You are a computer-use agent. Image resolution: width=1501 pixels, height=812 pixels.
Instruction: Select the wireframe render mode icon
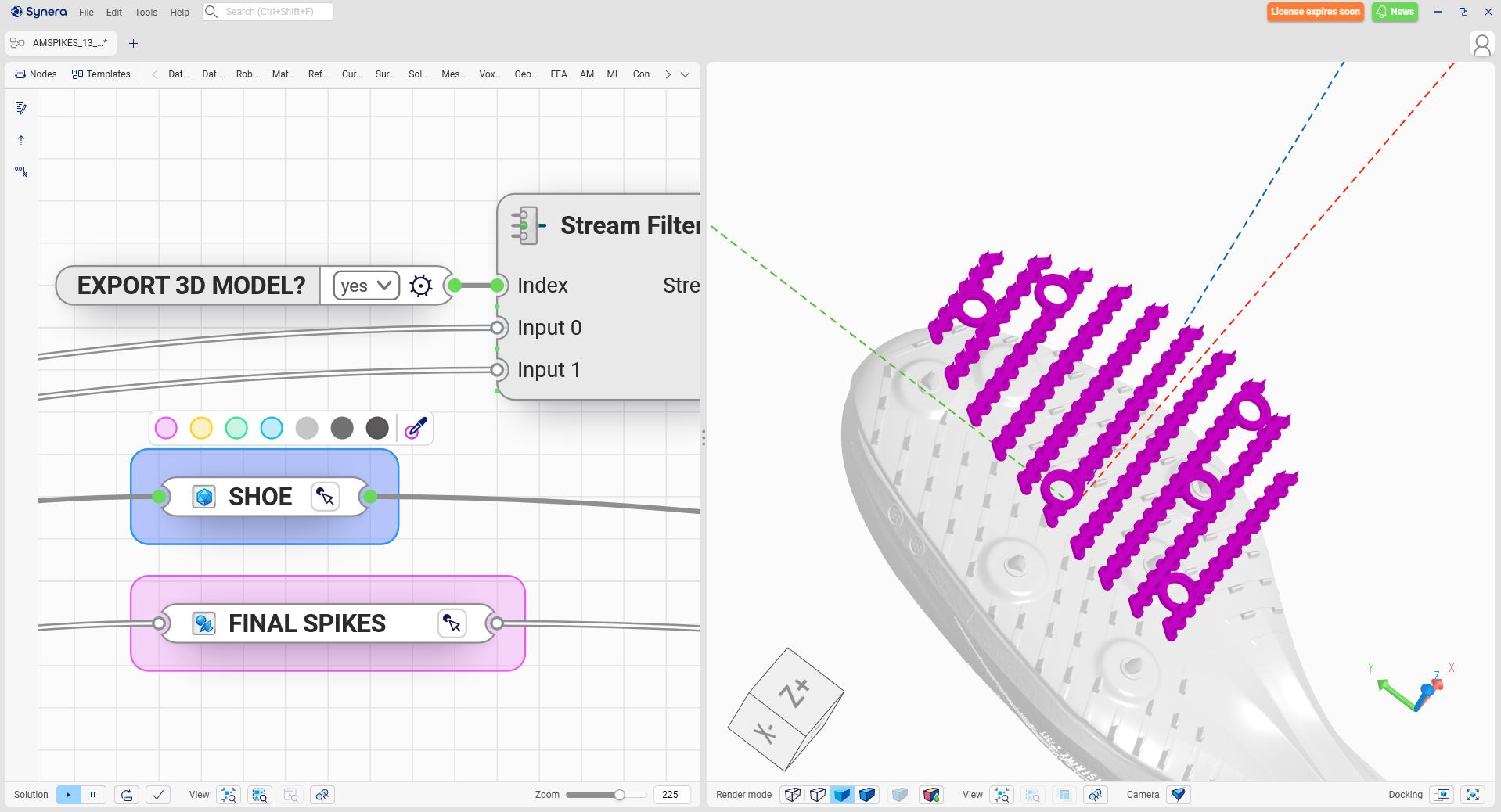point(793,795)
